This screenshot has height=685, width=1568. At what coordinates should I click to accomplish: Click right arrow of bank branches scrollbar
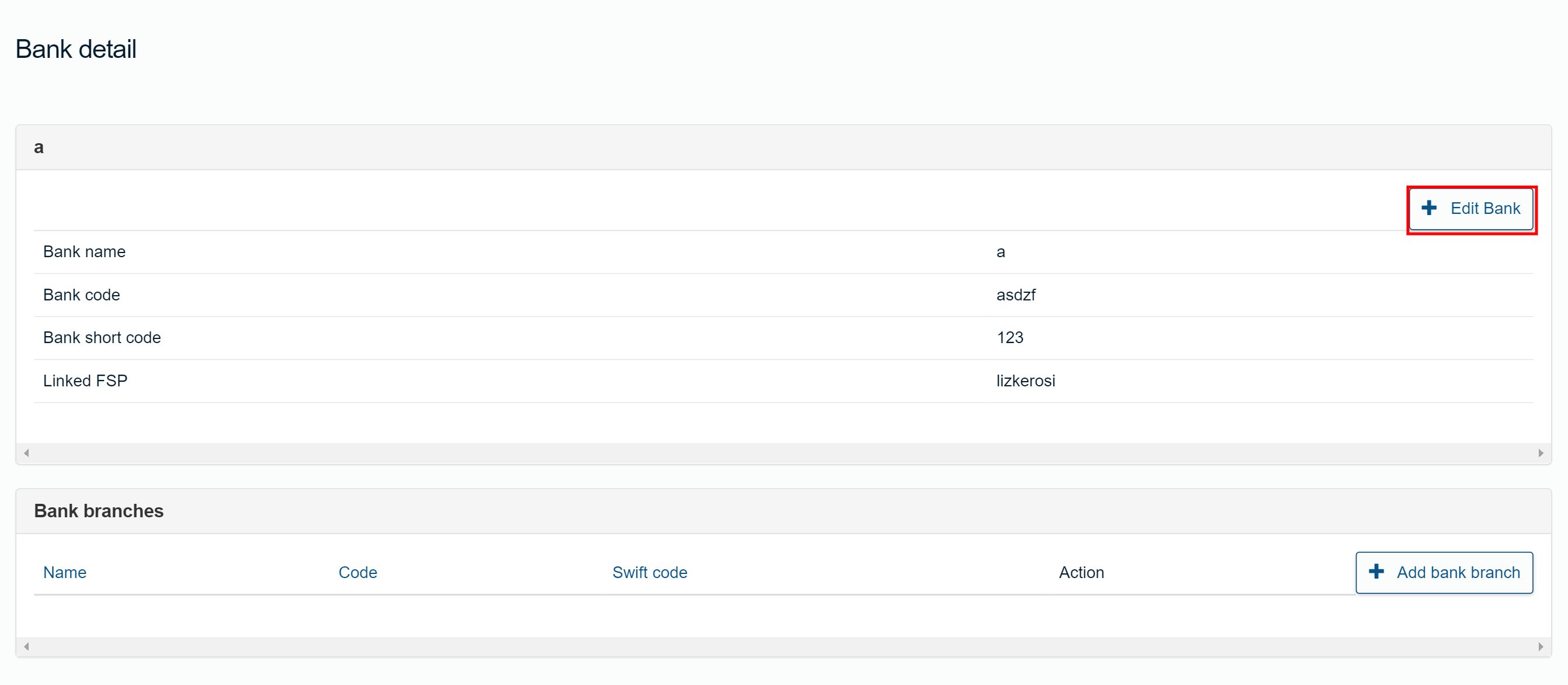pyautogui.click(x=1541, y=646)
